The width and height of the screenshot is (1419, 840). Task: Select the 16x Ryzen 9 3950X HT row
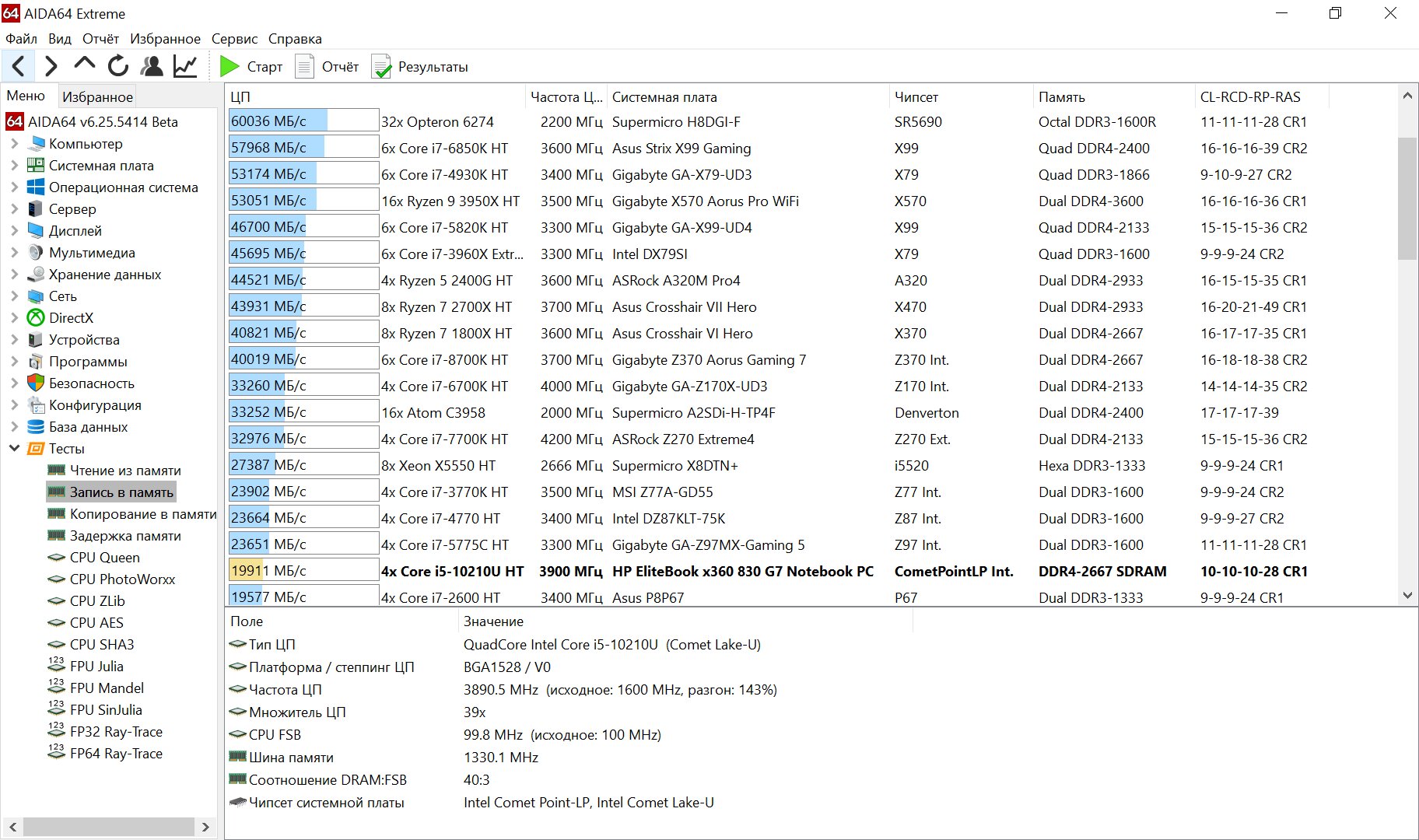tap(778, 201)
